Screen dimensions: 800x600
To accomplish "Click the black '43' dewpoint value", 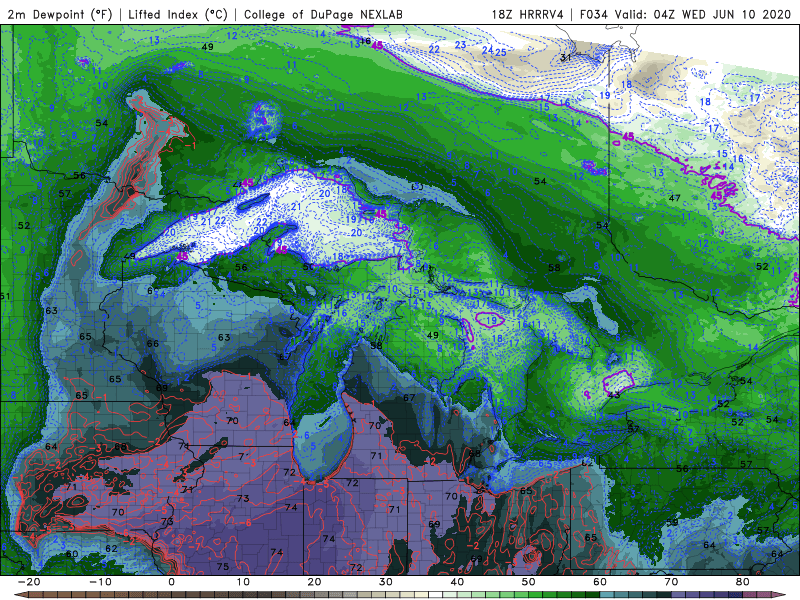I will point(614,394).
